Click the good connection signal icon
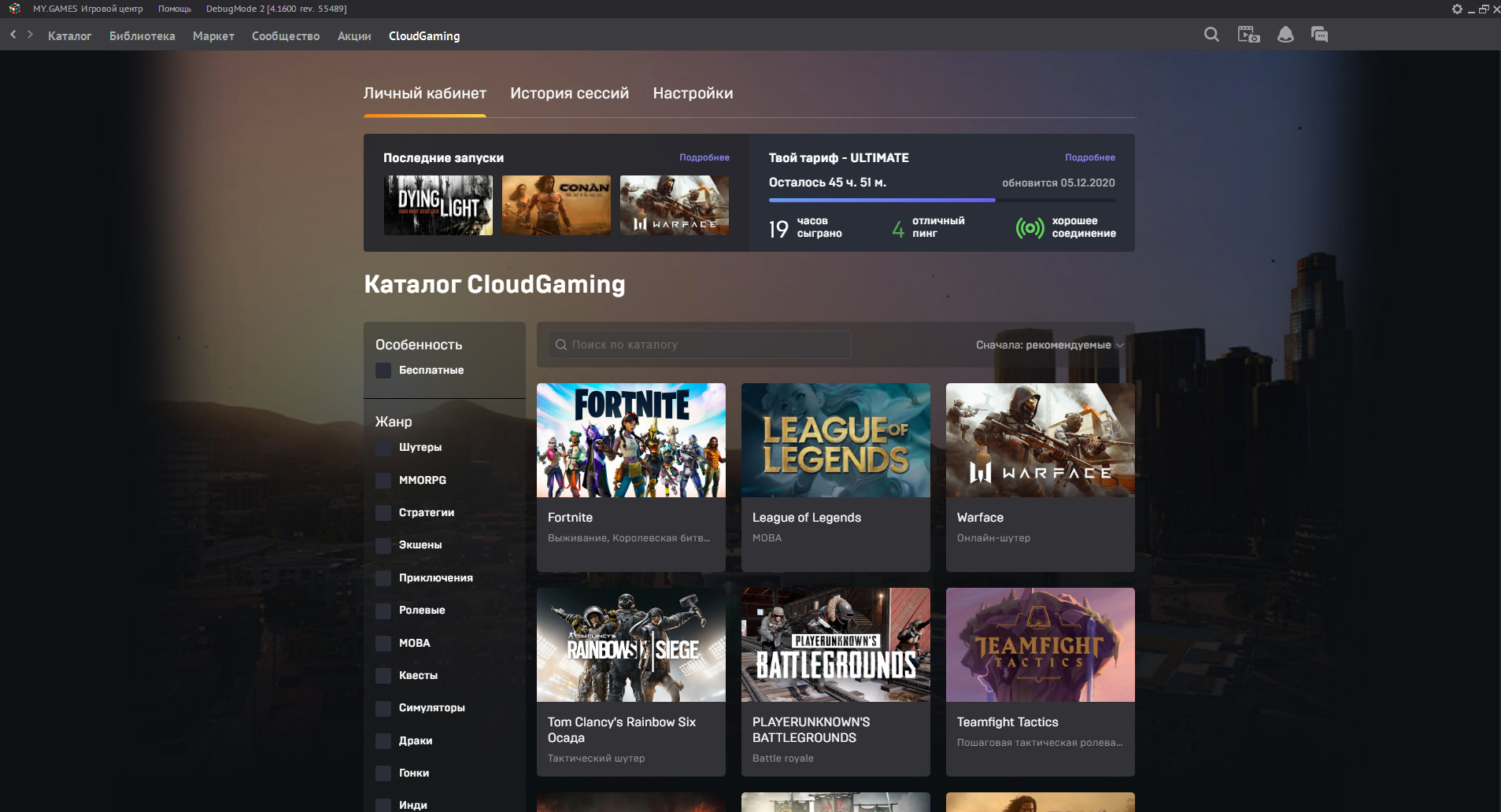 1030,228
